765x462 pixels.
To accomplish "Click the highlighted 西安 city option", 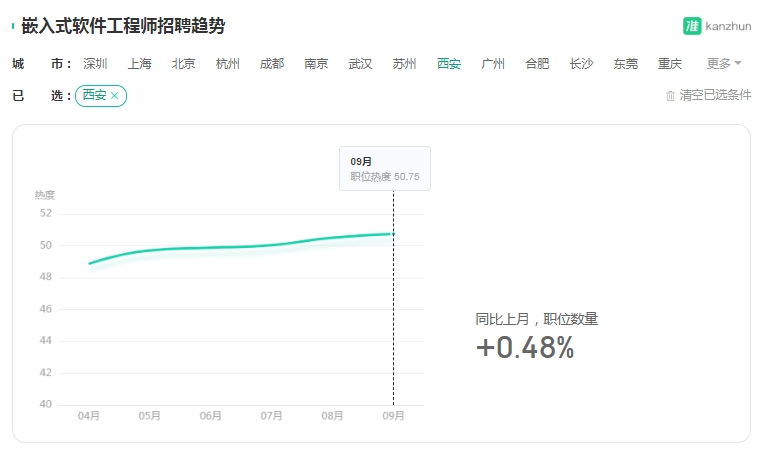I will 449,64.
